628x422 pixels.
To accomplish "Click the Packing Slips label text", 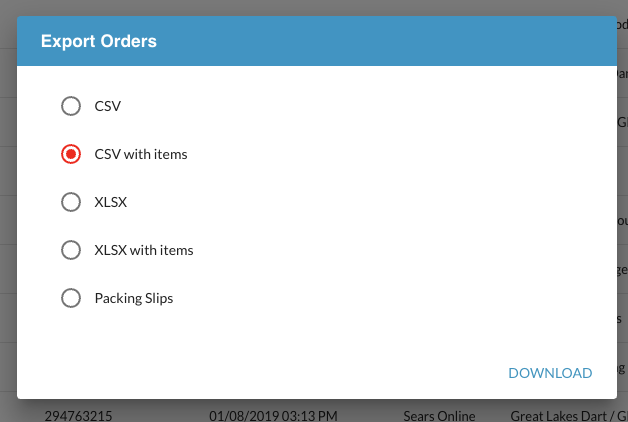I will pos(134,298).
